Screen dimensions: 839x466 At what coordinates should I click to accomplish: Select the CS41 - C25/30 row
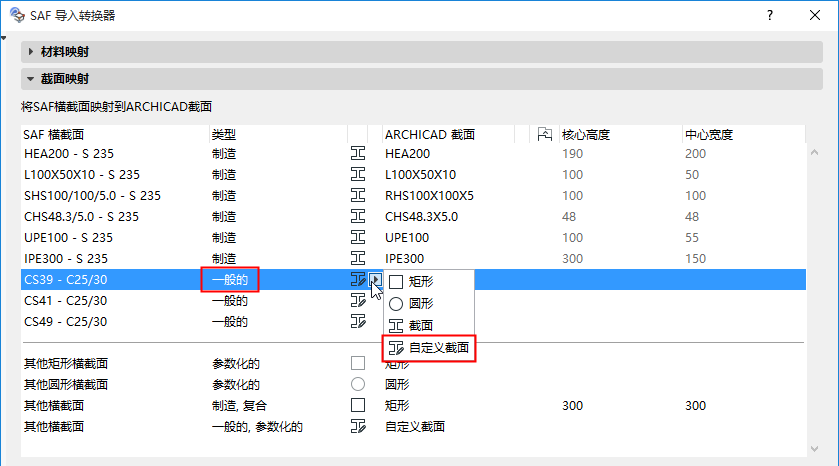pyautogui.click(x=413, y=300)
